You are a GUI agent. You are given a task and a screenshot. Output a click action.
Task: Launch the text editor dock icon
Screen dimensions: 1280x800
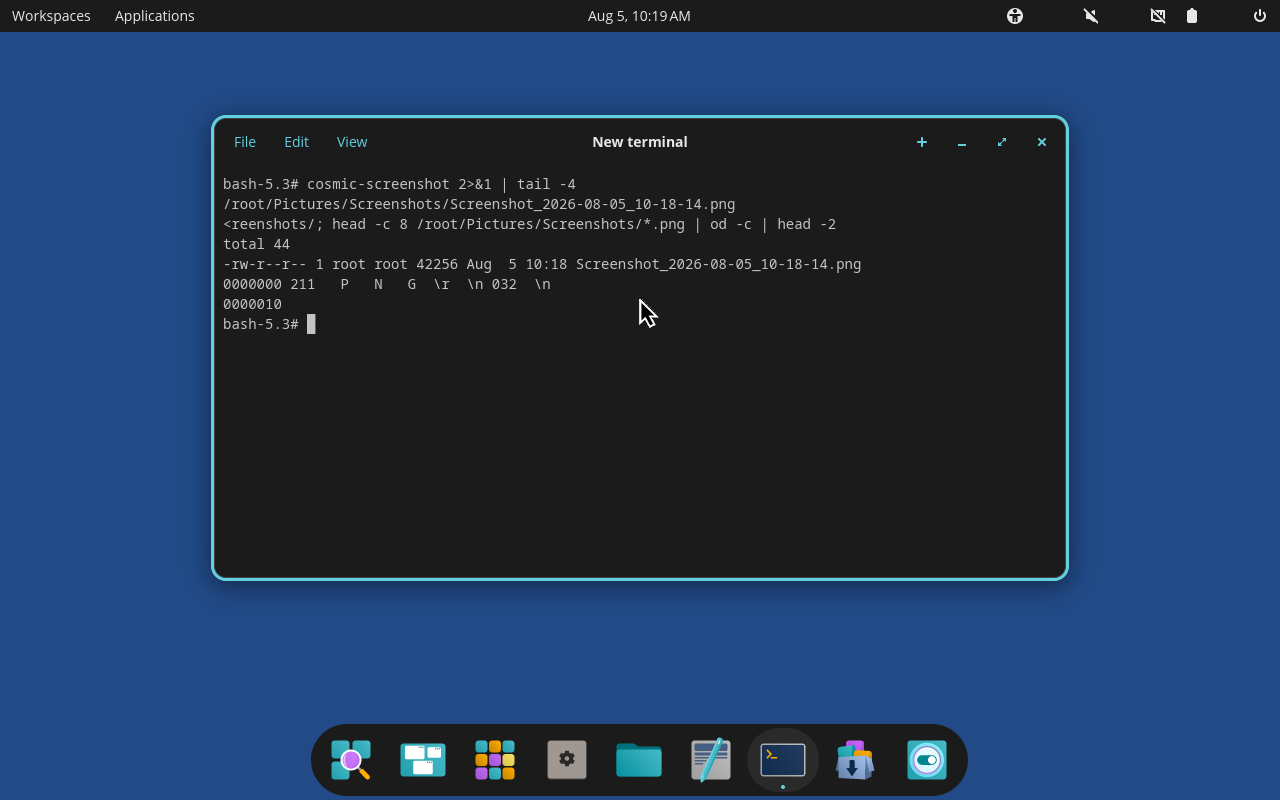click(711, 760)
